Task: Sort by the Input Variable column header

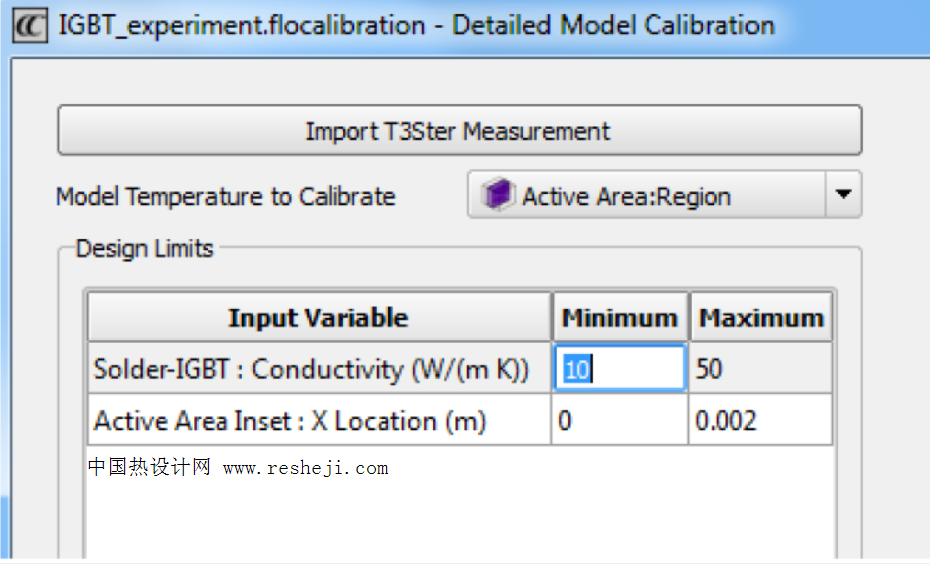Action: [318, 318]
